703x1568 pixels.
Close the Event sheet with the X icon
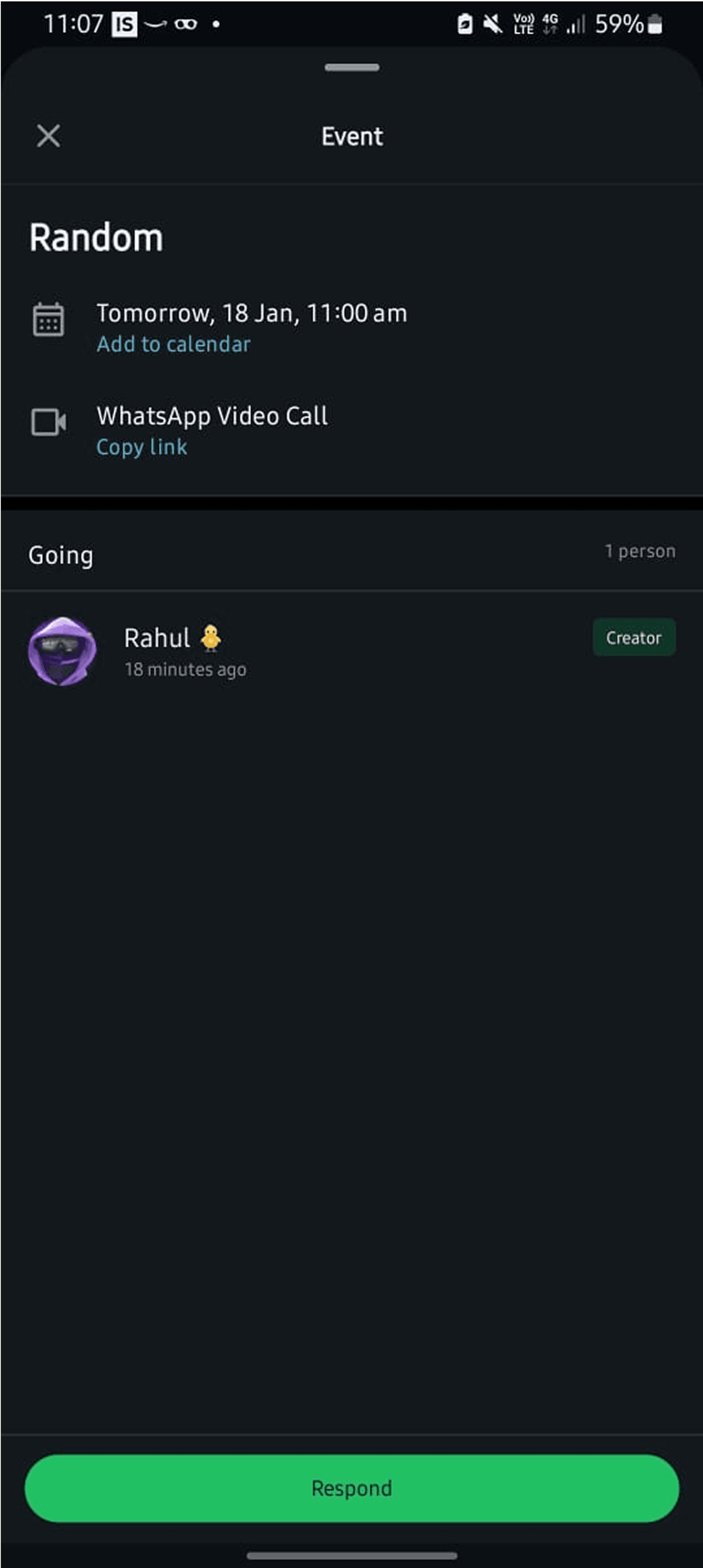[48, 136]
